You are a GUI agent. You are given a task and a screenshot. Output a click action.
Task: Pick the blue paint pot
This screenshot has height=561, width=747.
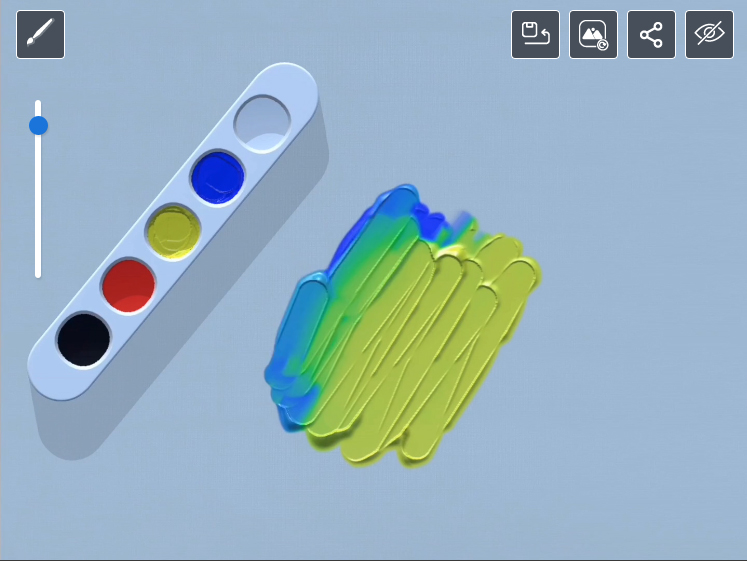(218, 177)
